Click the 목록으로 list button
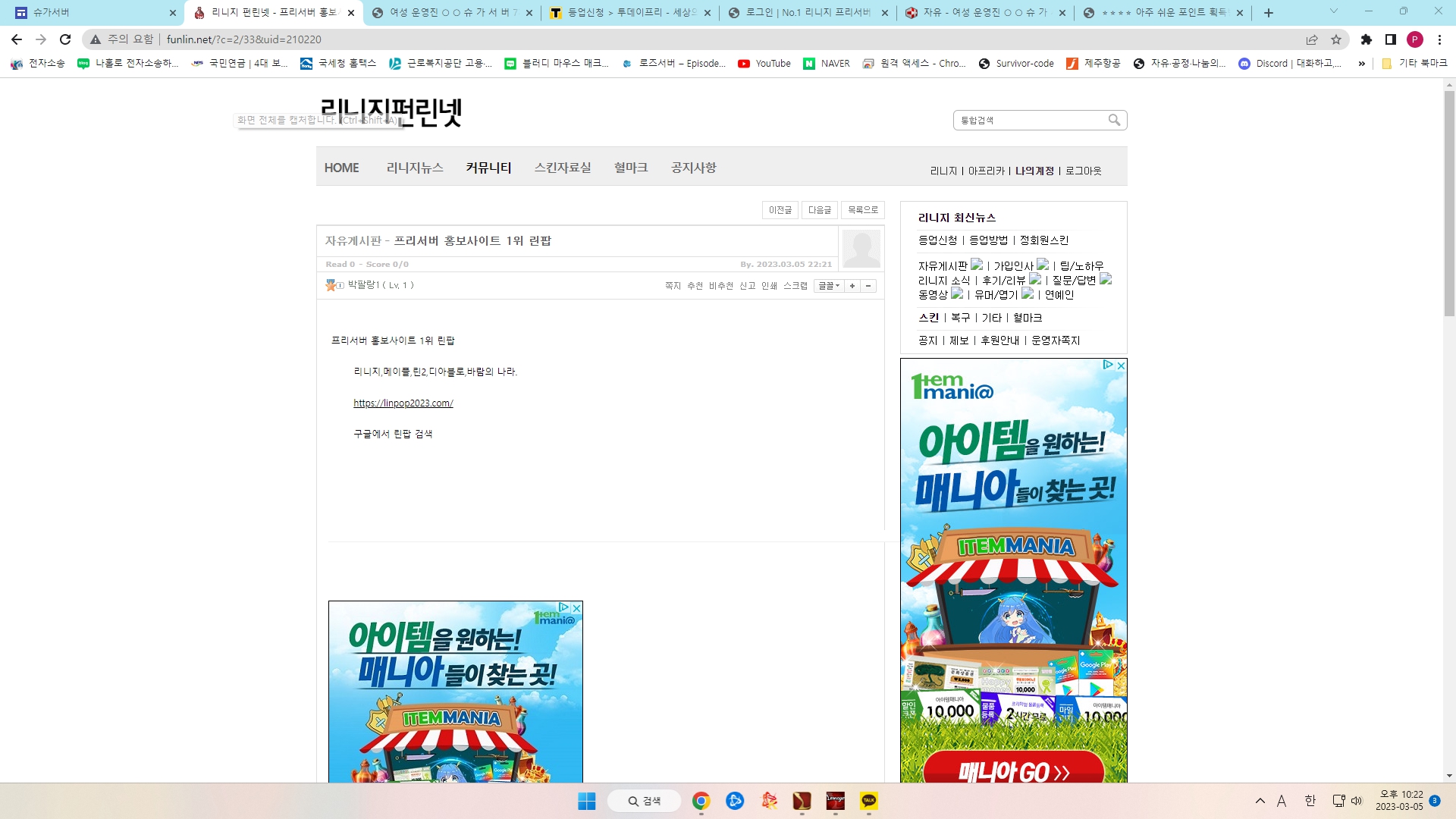The image size is (1456, 819). pos(863,210)
